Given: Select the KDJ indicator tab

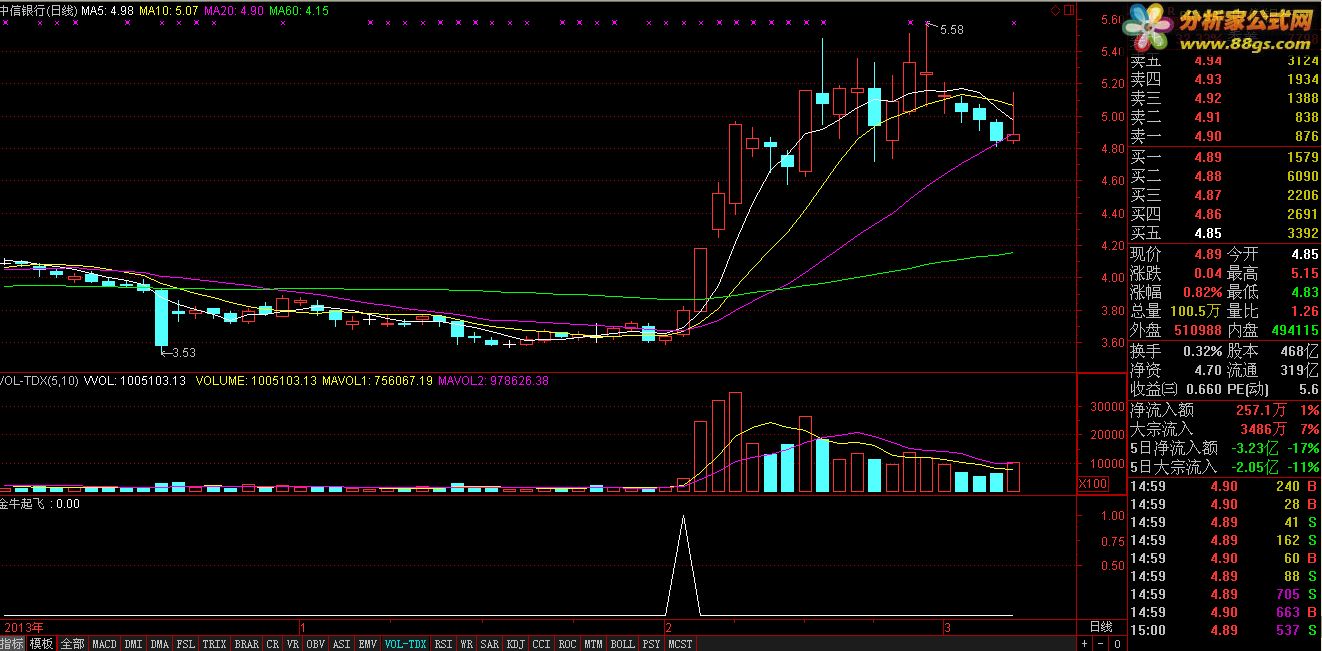Looking at the screenshot, I should click(516, 644).
